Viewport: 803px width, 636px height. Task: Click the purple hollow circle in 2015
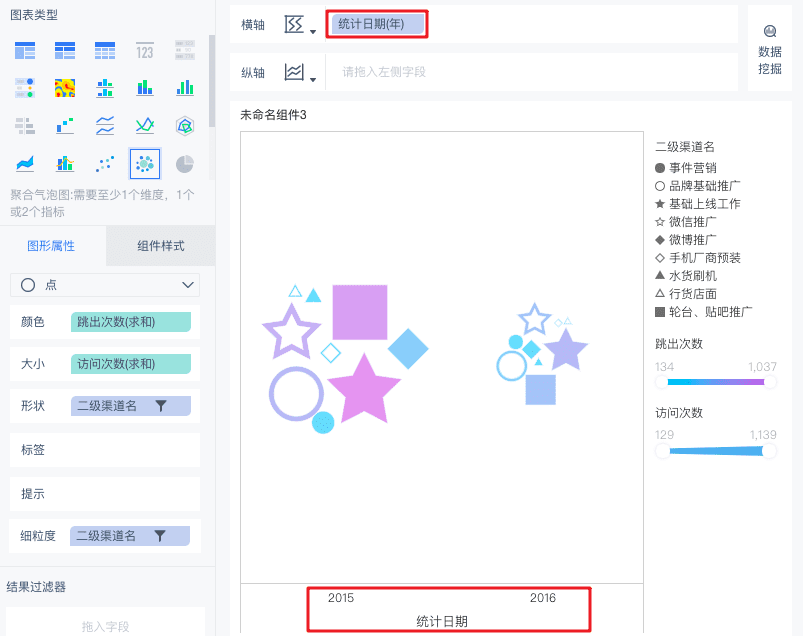(x=296, y=394)
